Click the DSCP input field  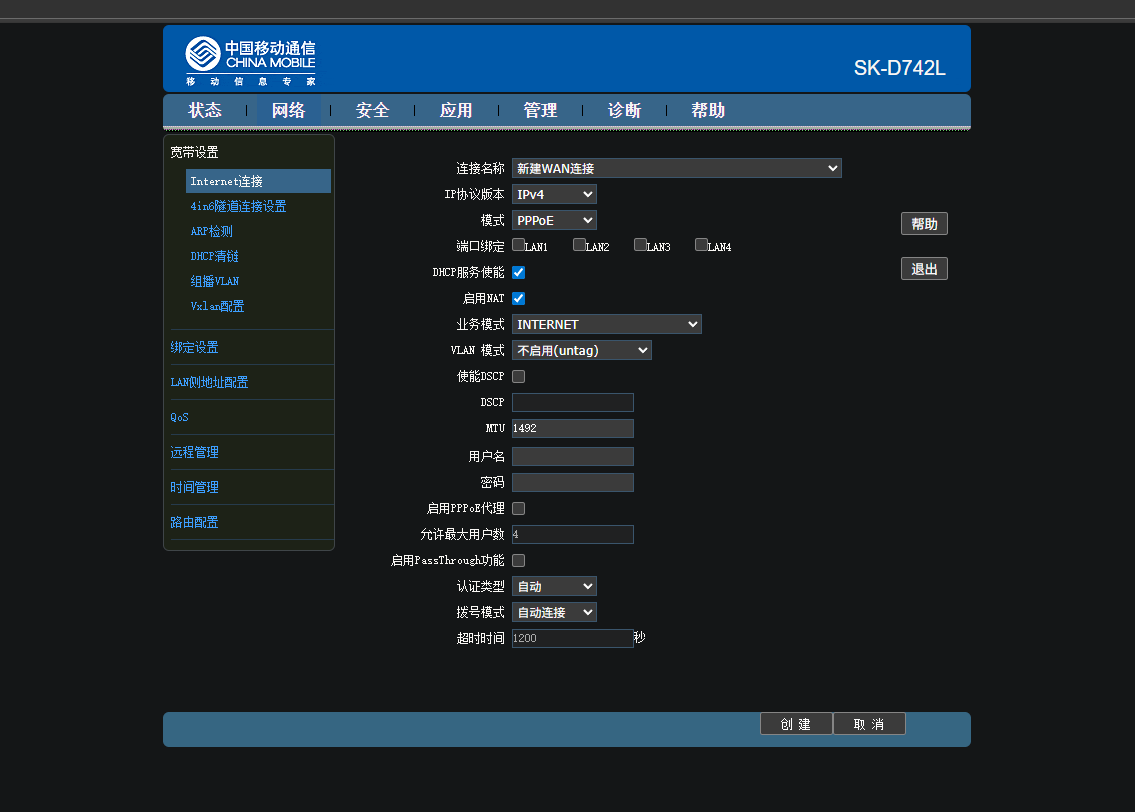[x=573, y=402]
